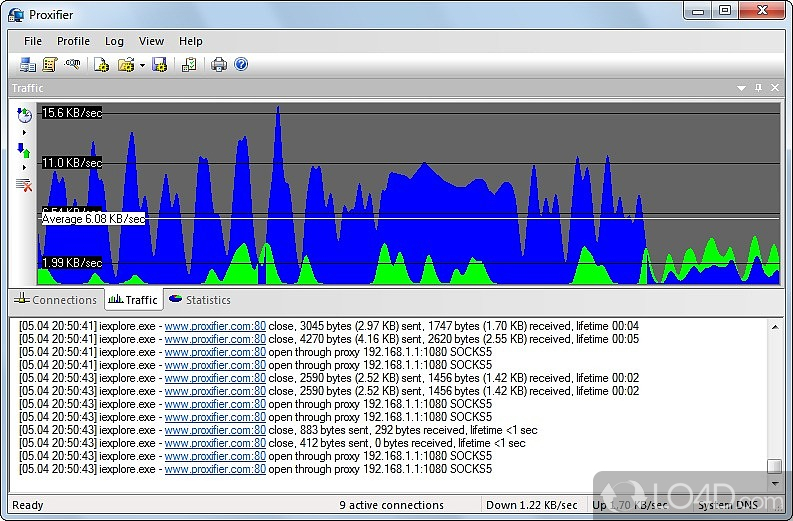Expand dropdown arrow next to Open Profile icon
793x521 pixels.
(x=142, y=66)
